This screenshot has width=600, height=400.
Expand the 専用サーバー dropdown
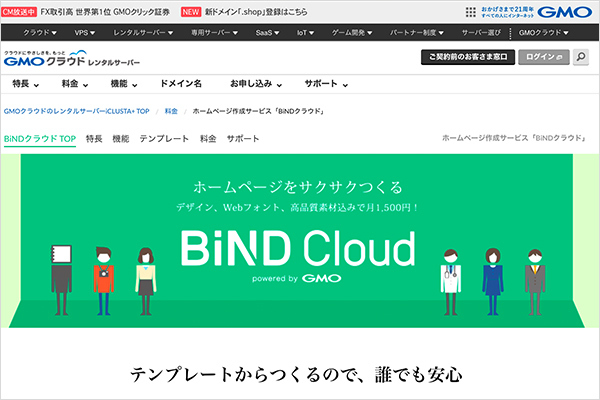pyautogui.click(x=214, y=33)
